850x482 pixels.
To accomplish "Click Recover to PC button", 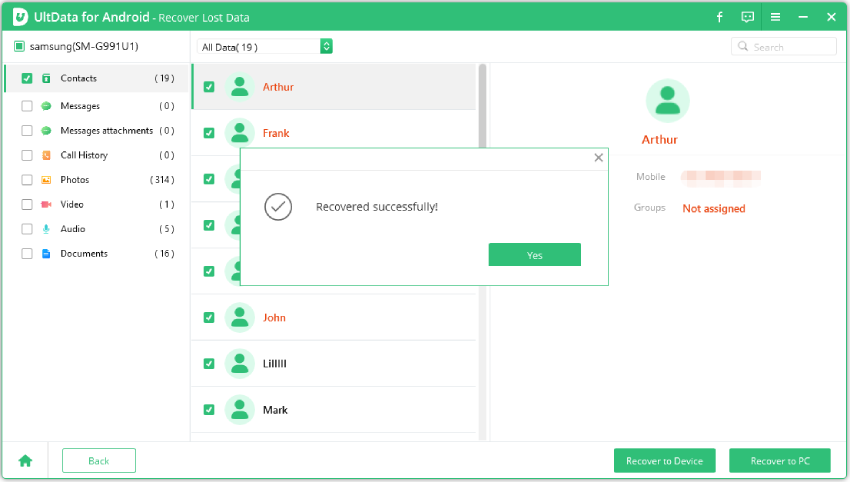I will pyautogui.click(x=780, y=461).
